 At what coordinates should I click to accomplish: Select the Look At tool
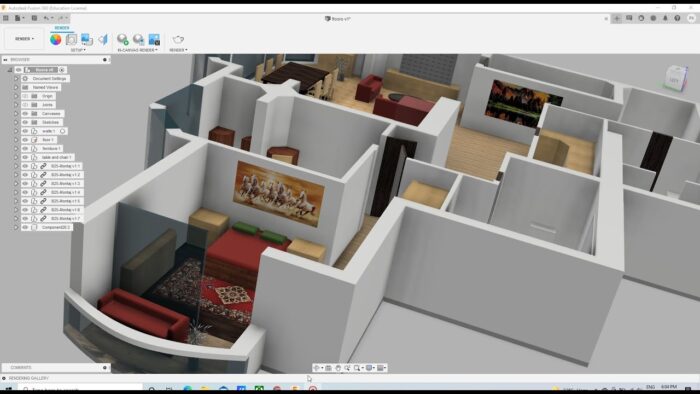point(329,368)
